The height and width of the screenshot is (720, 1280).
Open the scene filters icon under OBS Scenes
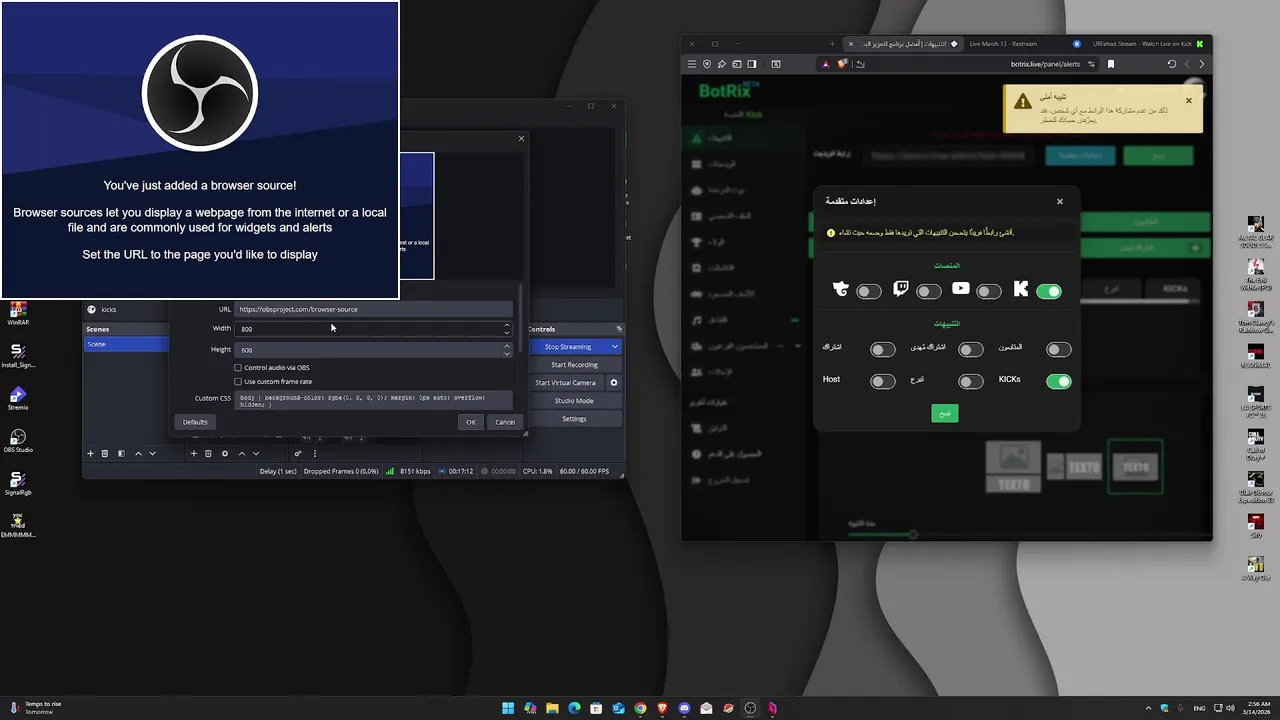[121, 453]
